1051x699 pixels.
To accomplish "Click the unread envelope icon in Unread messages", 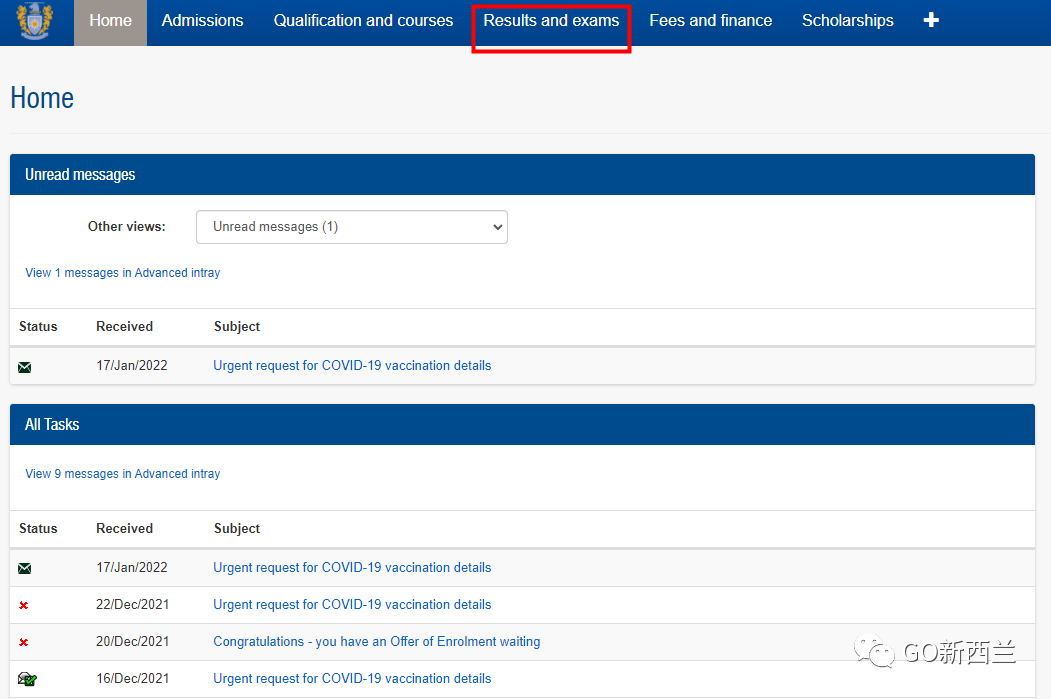I will tap(25, 367).
